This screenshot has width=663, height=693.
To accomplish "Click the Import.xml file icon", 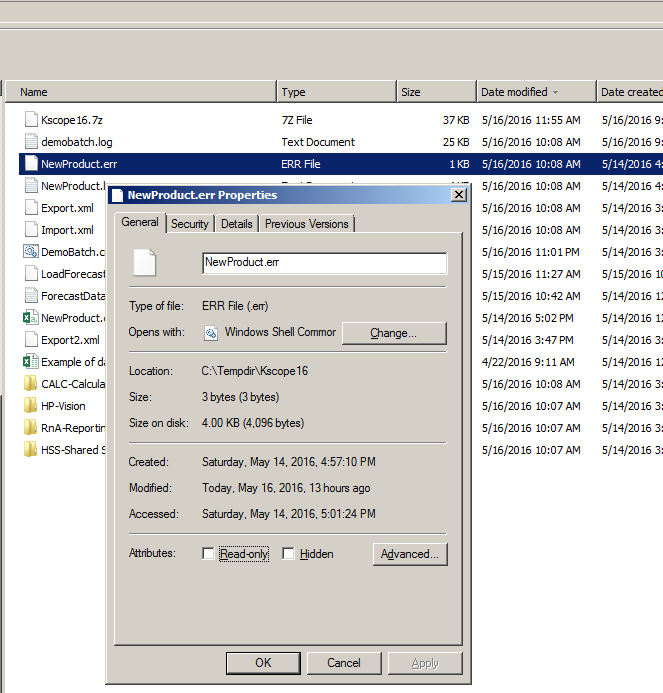I will click(31, 230).
